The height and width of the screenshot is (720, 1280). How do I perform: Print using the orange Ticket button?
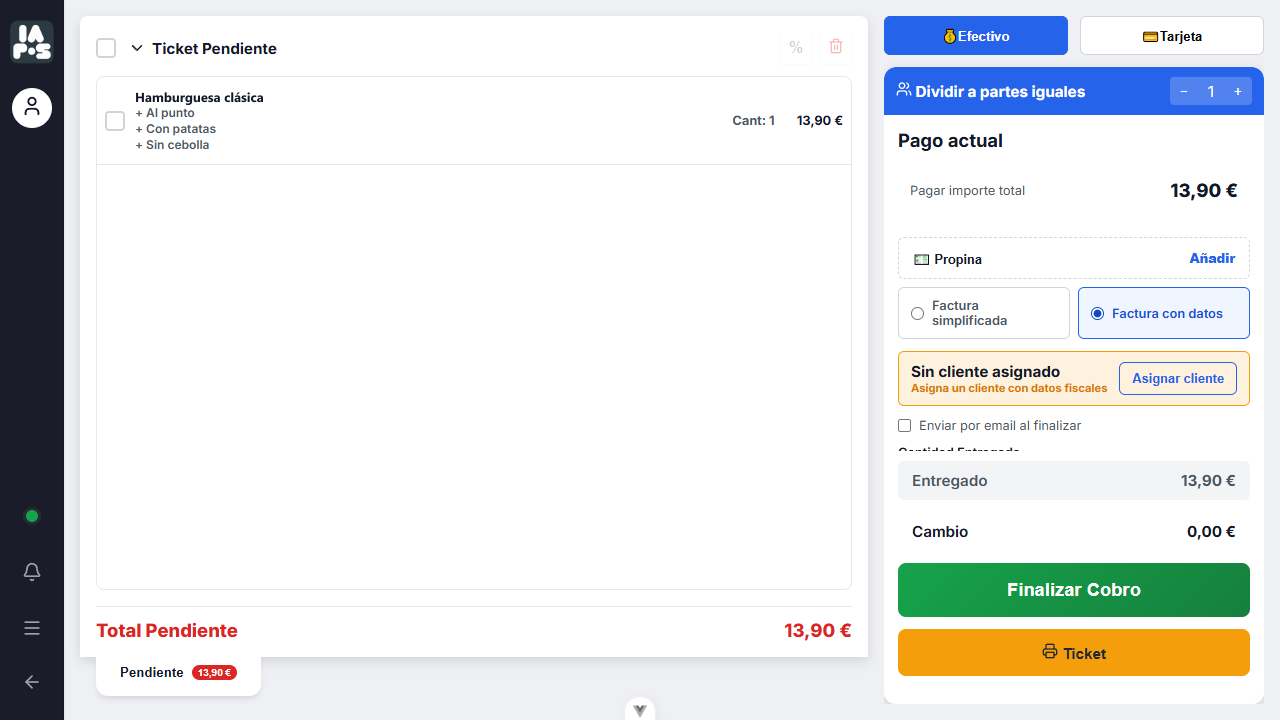[1074, 653]
